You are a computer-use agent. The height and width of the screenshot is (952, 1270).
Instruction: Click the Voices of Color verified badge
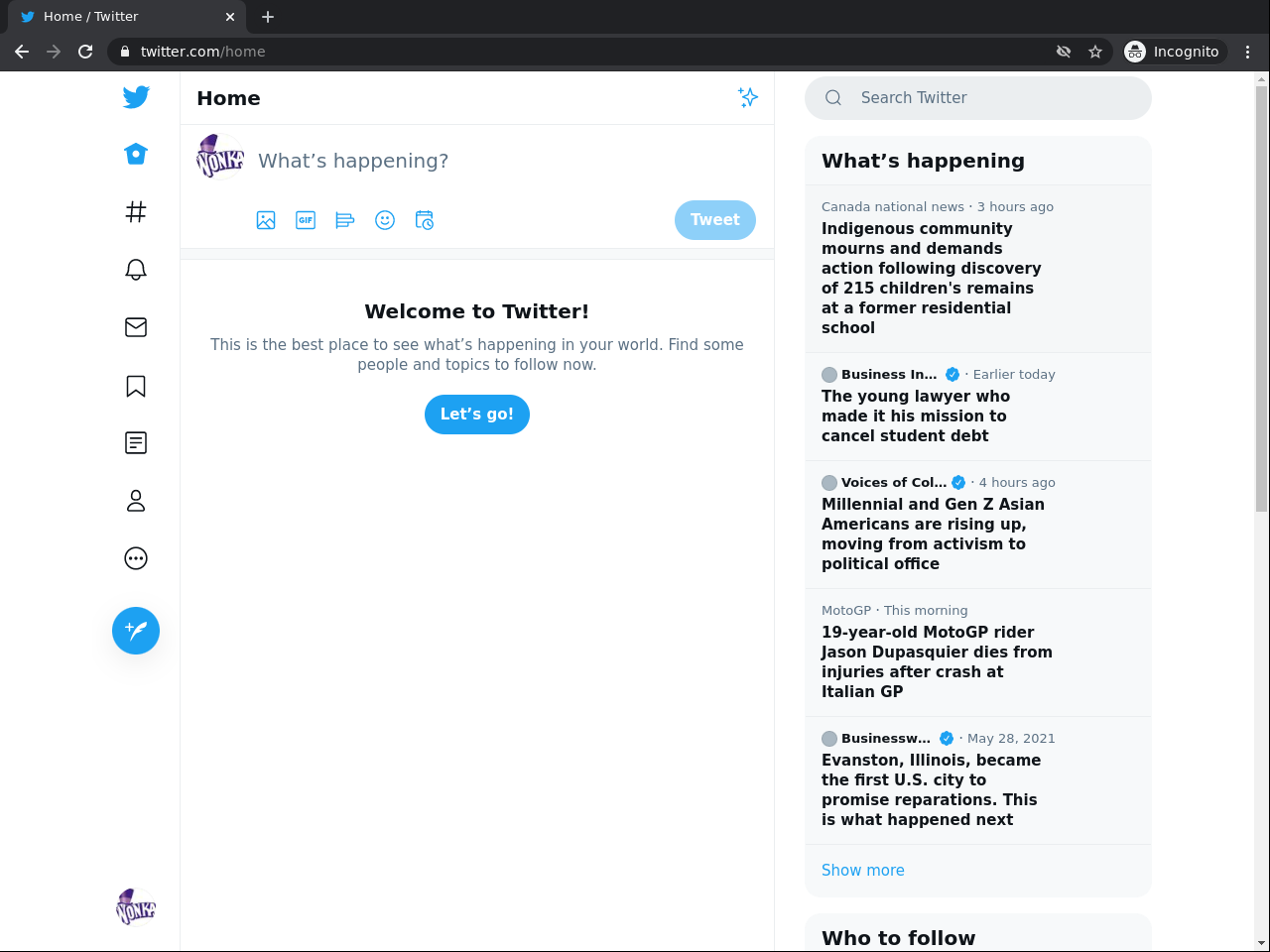click(958, 482)
